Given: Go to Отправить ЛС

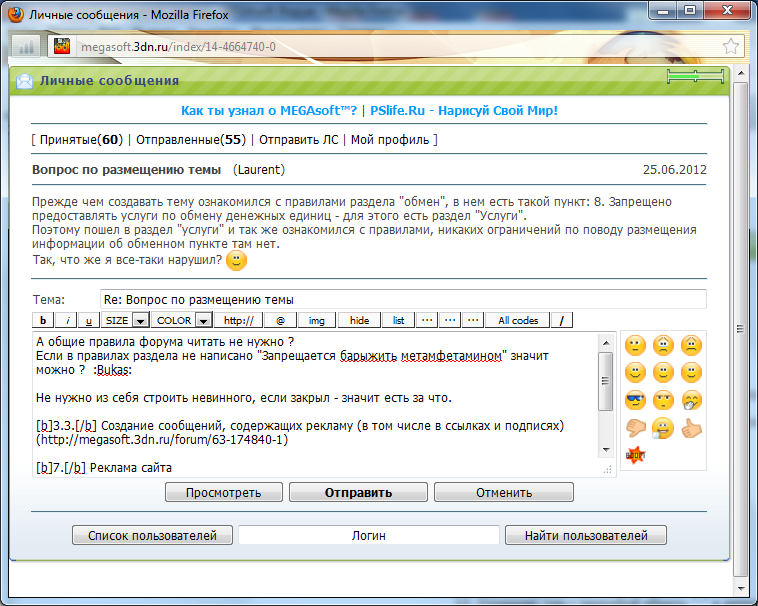Looking at the screenshot, I should (x=299, y=140).
